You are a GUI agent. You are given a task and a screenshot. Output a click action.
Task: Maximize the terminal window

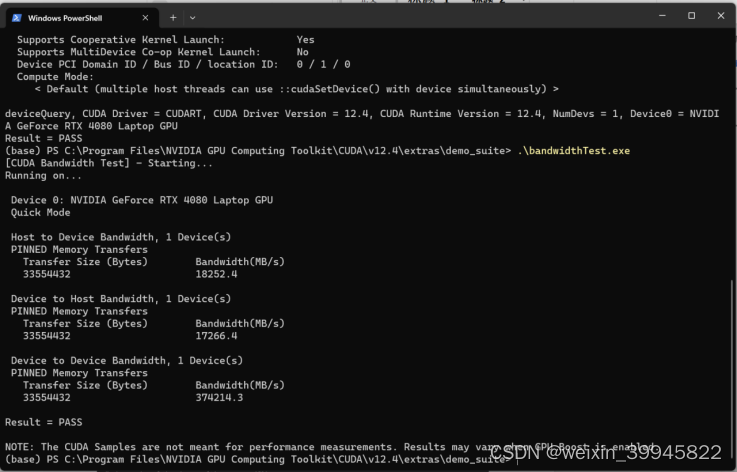[691, 16]
